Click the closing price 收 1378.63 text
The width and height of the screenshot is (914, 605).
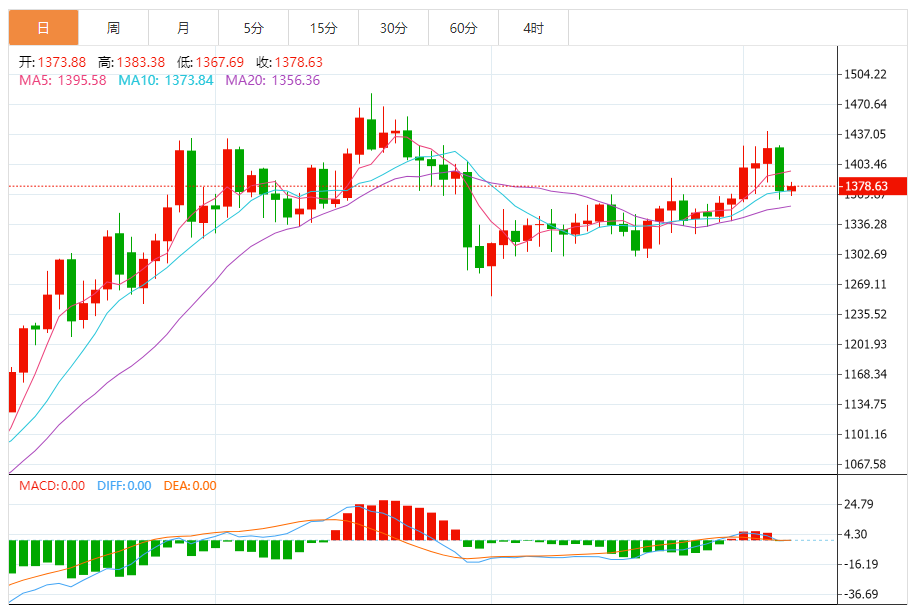click(289, 62)
